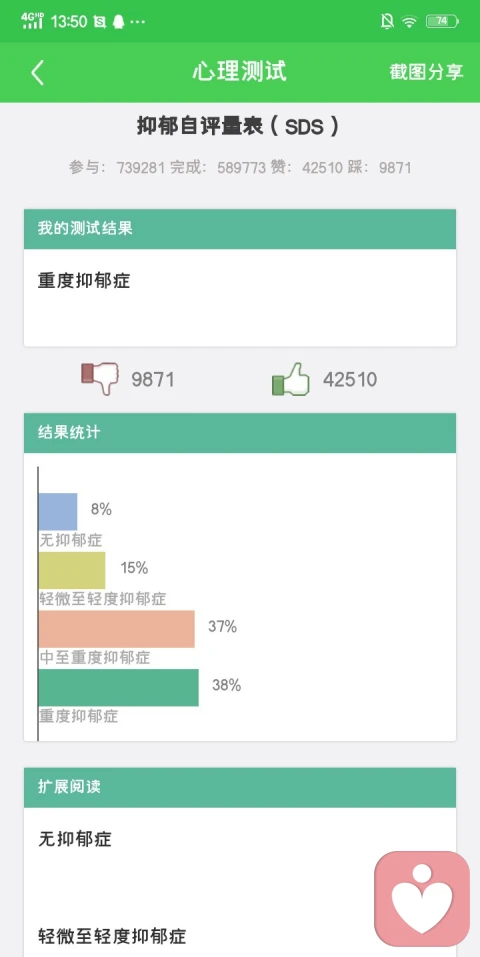480x957 pixels.
Task: Tap the battery indicator icon
Action: click(x=442, y=21)
